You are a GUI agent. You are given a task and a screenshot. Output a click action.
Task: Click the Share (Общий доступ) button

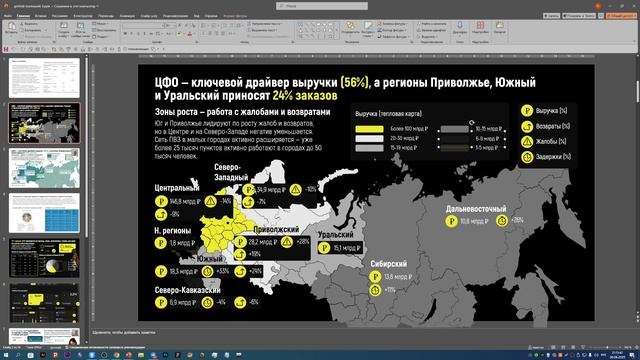click(621, 16)
